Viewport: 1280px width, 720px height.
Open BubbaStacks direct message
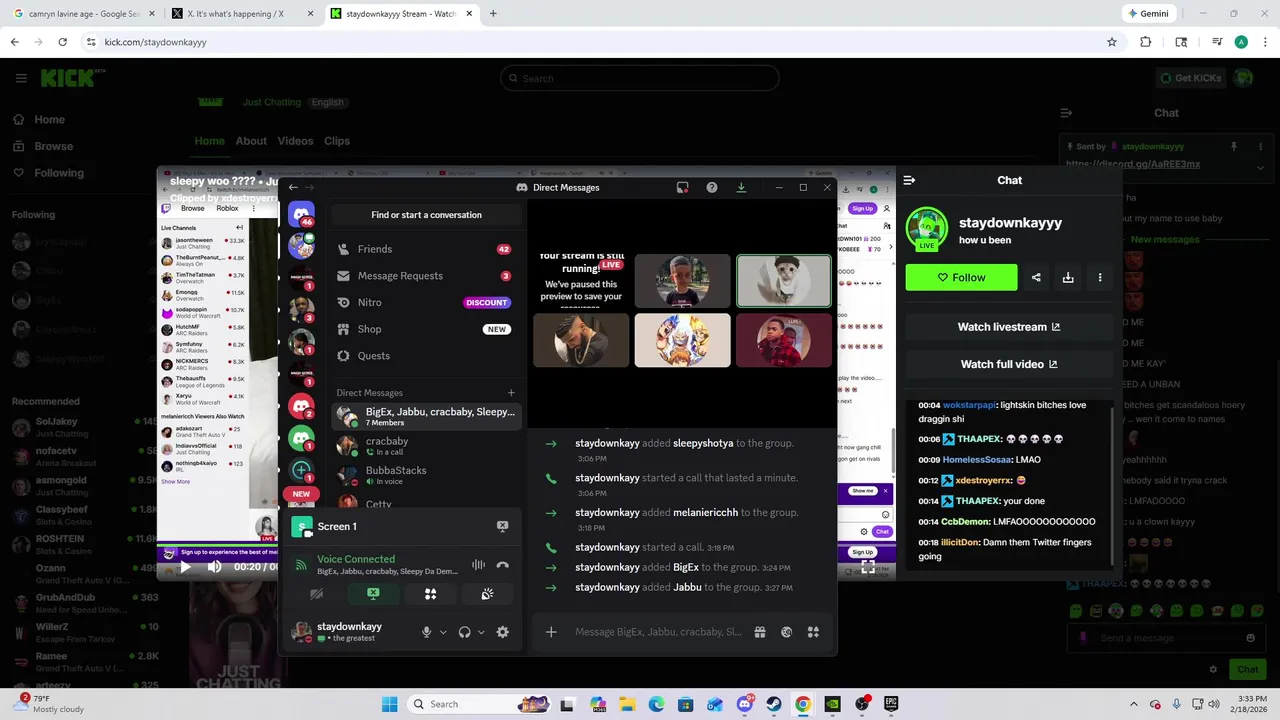point(426,475)
